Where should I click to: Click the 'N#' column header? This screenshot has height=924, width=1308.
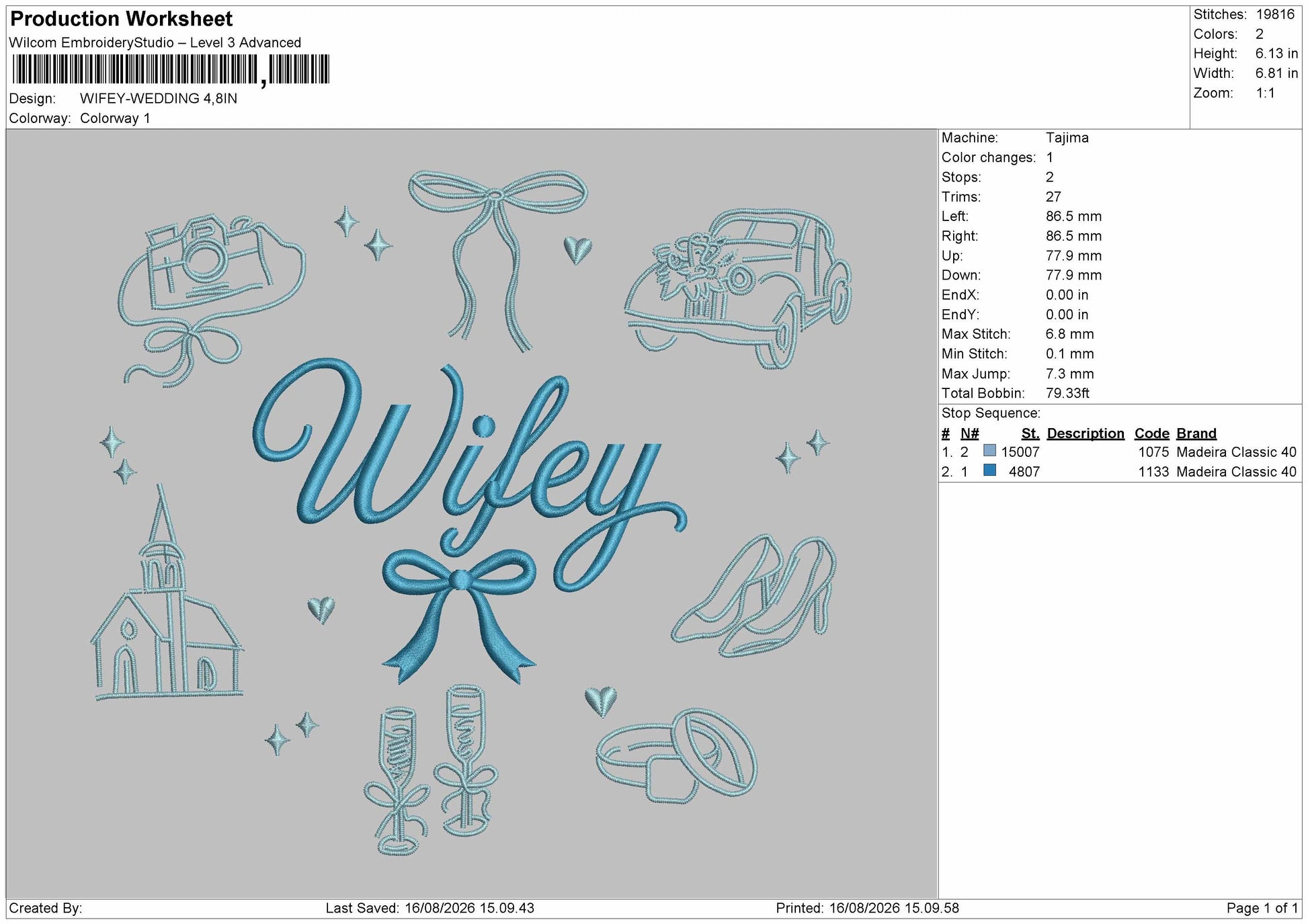click(x=969, y=433)
